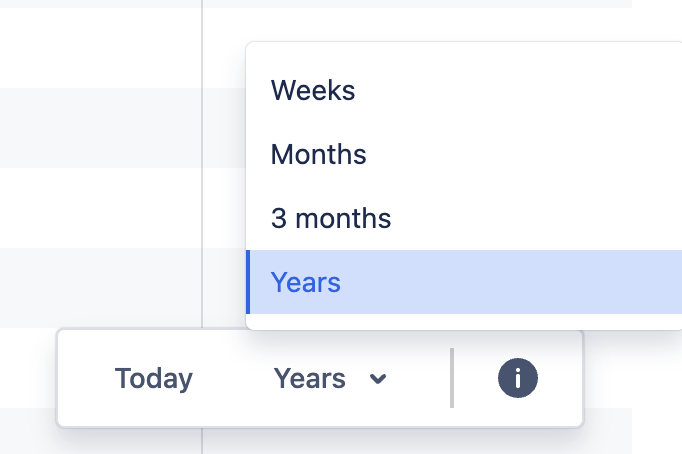Click the info icon in the toolbar
This screenshot has width=682, height=454.
point(518,379)
